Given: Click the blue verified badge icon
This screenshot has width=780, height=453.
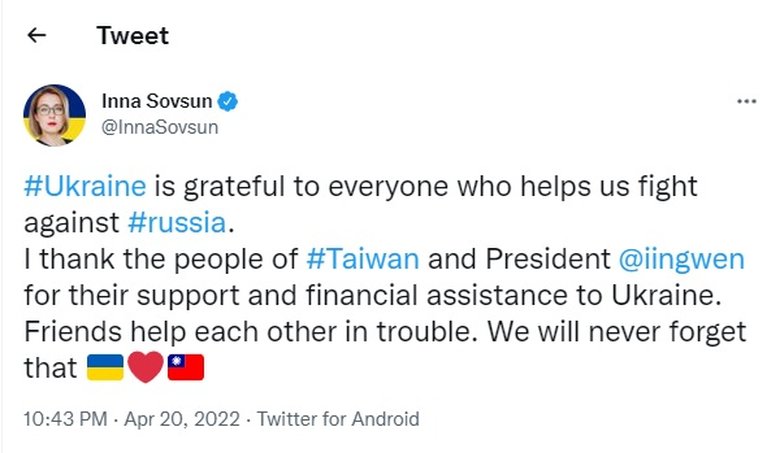Looking at the screenshot, I should [228, 101].
